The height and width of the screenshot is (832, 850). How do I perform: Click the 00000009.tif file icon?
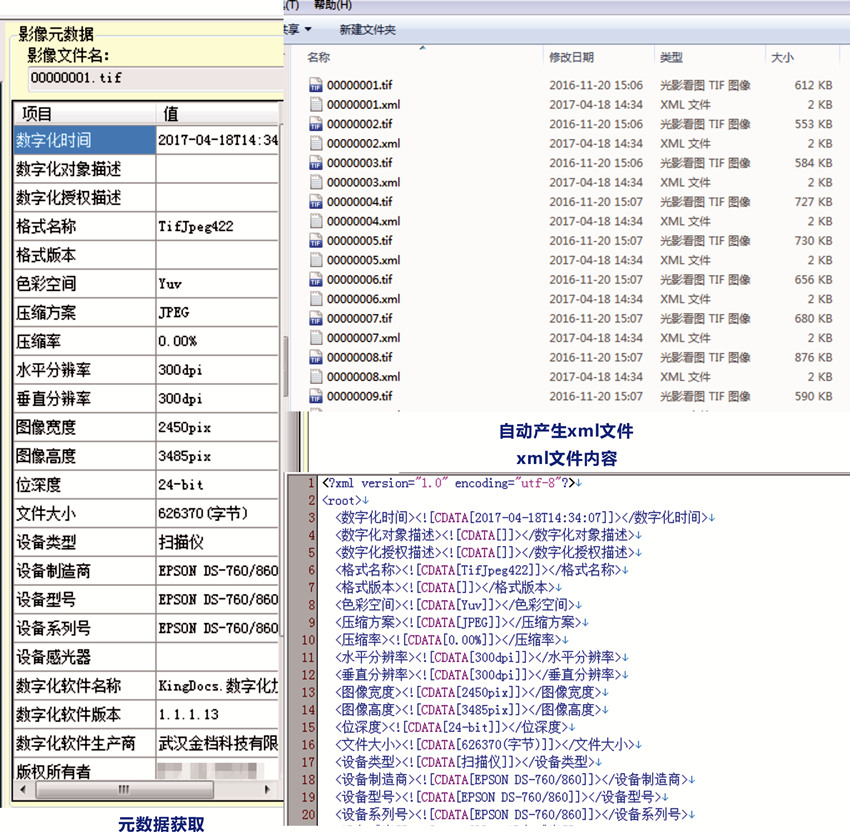coord(316,397)
